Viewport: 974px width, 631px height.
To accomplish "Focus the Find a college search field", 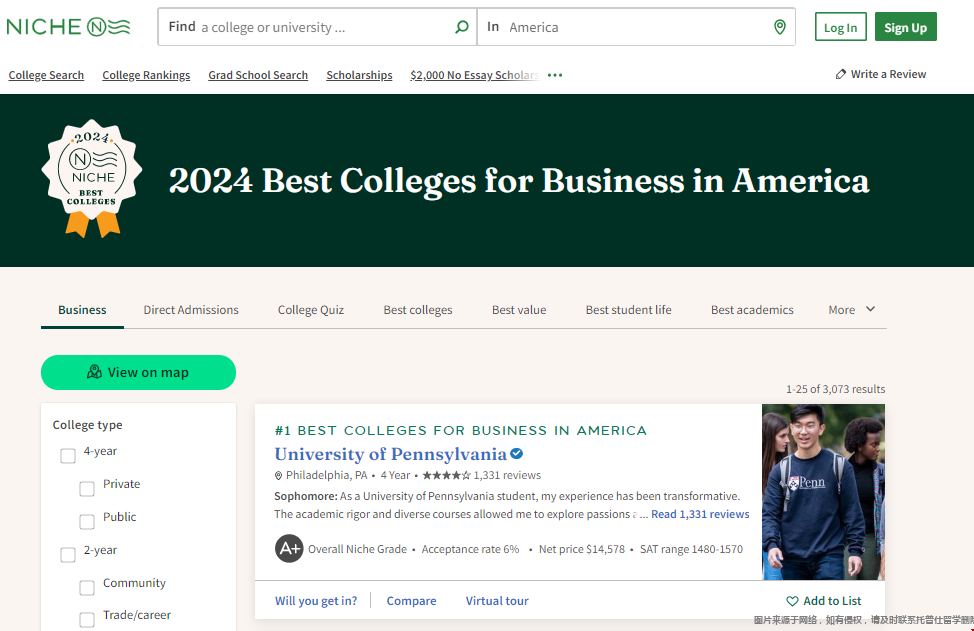I will [x=317, y=27].
